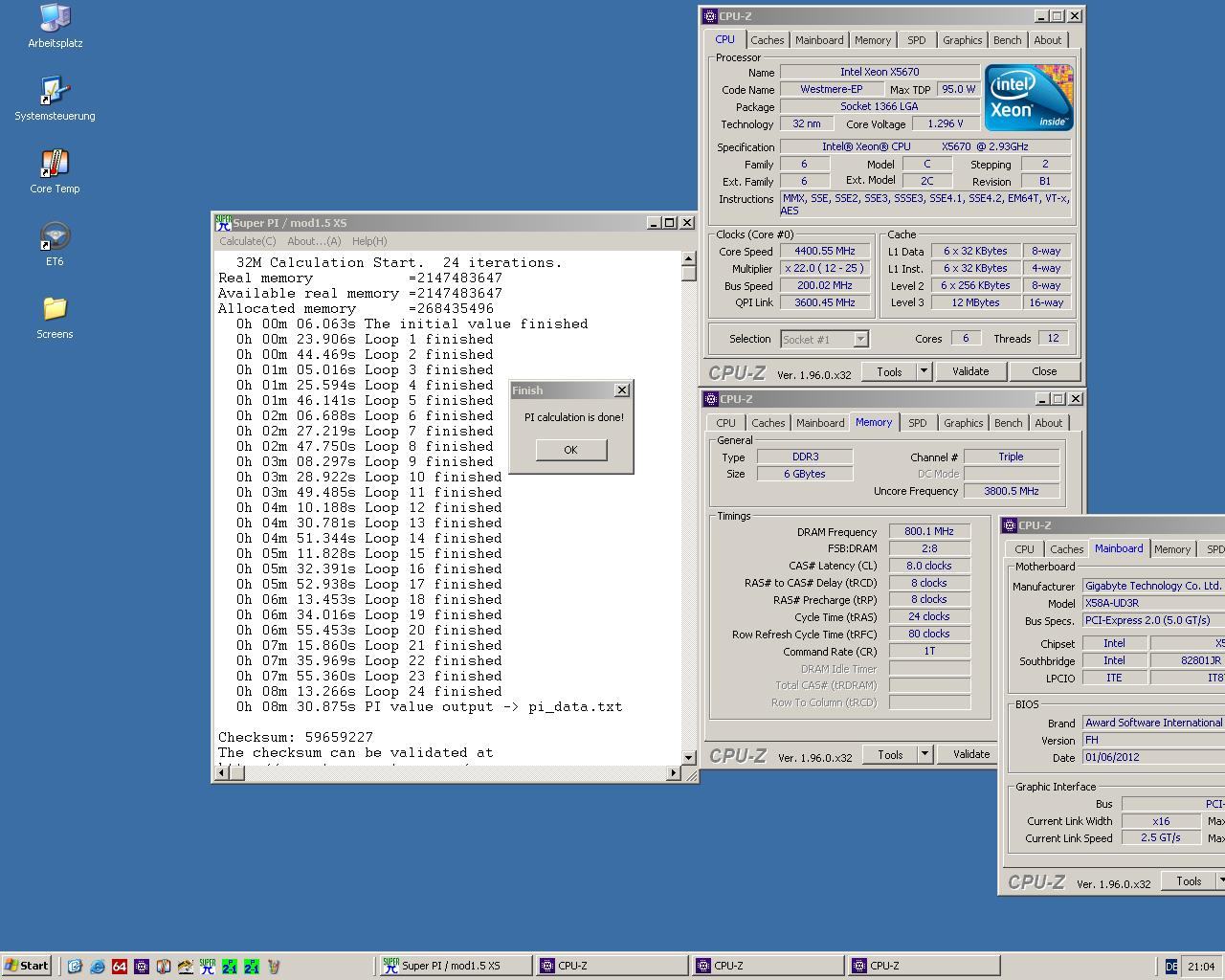The width and height of the screenshot is (1225, 980).
Task: Launch Super PI from the quick launch bar
Action: 207,967
